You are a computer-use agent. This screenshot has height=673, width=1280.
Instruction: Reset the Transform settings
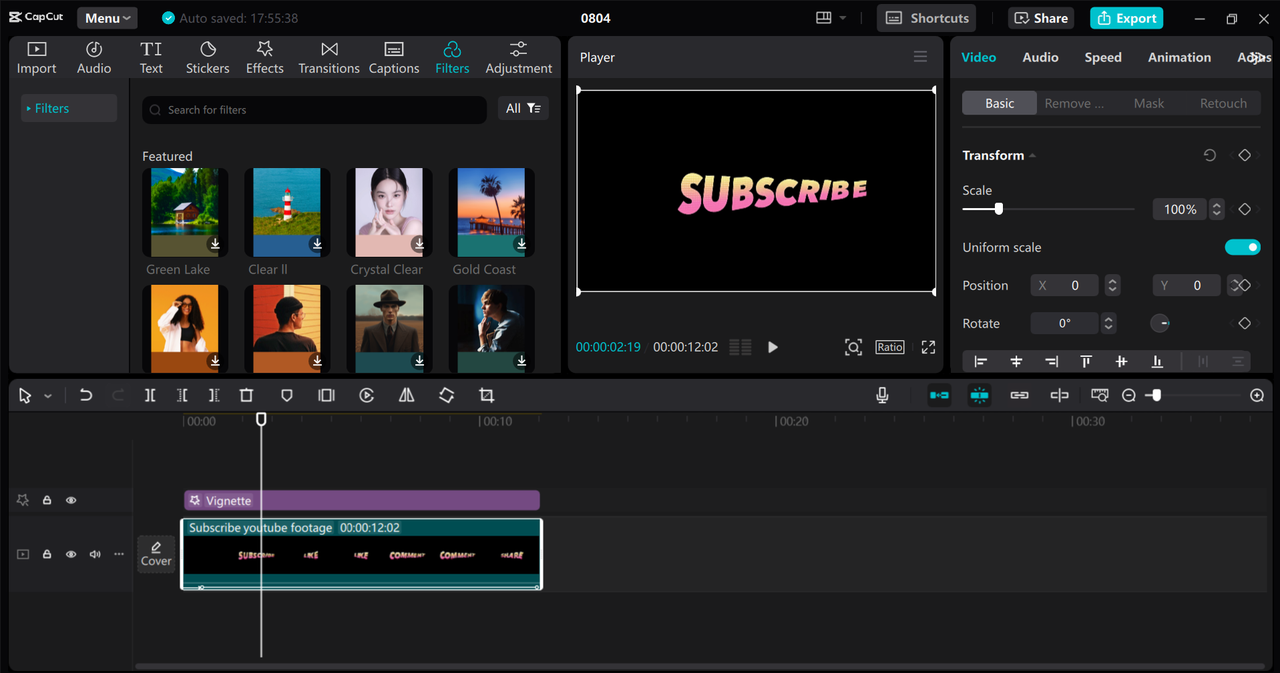[1210, 156]
